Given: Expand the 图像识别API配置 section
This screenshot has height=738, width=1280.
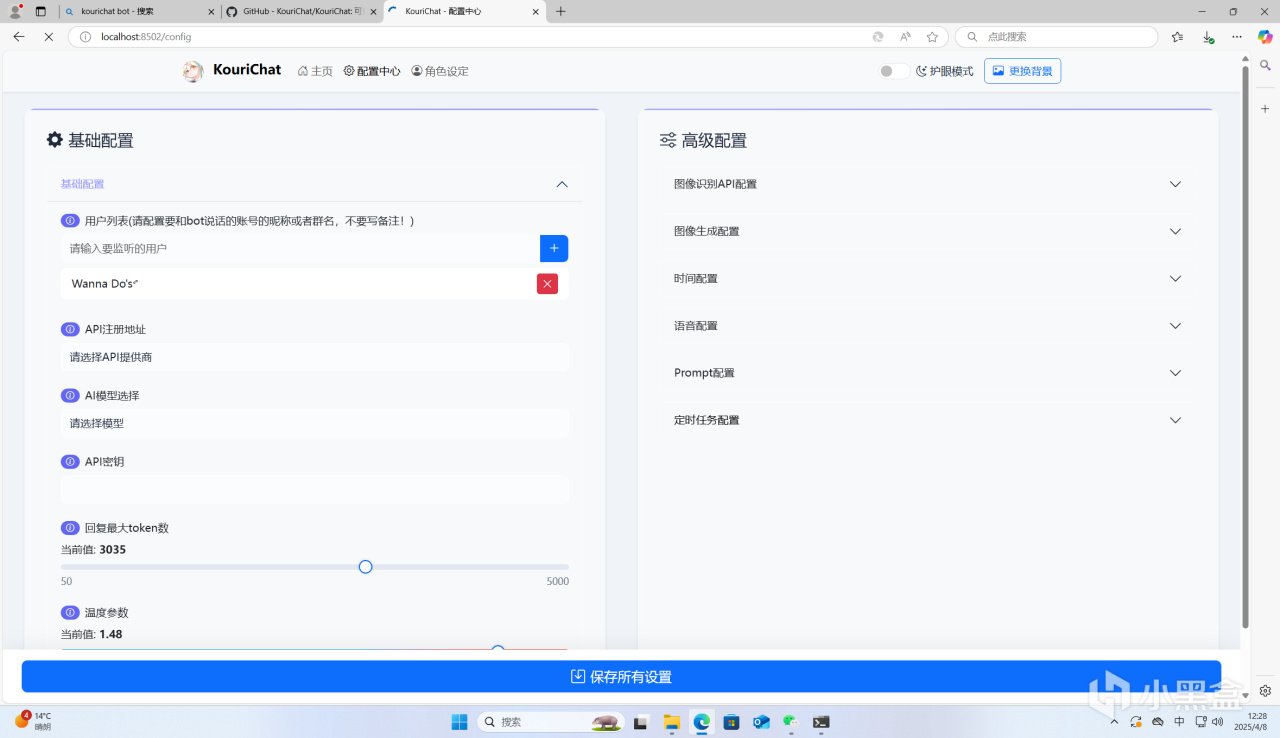Looking at the screenshot, I should (928, 184).
